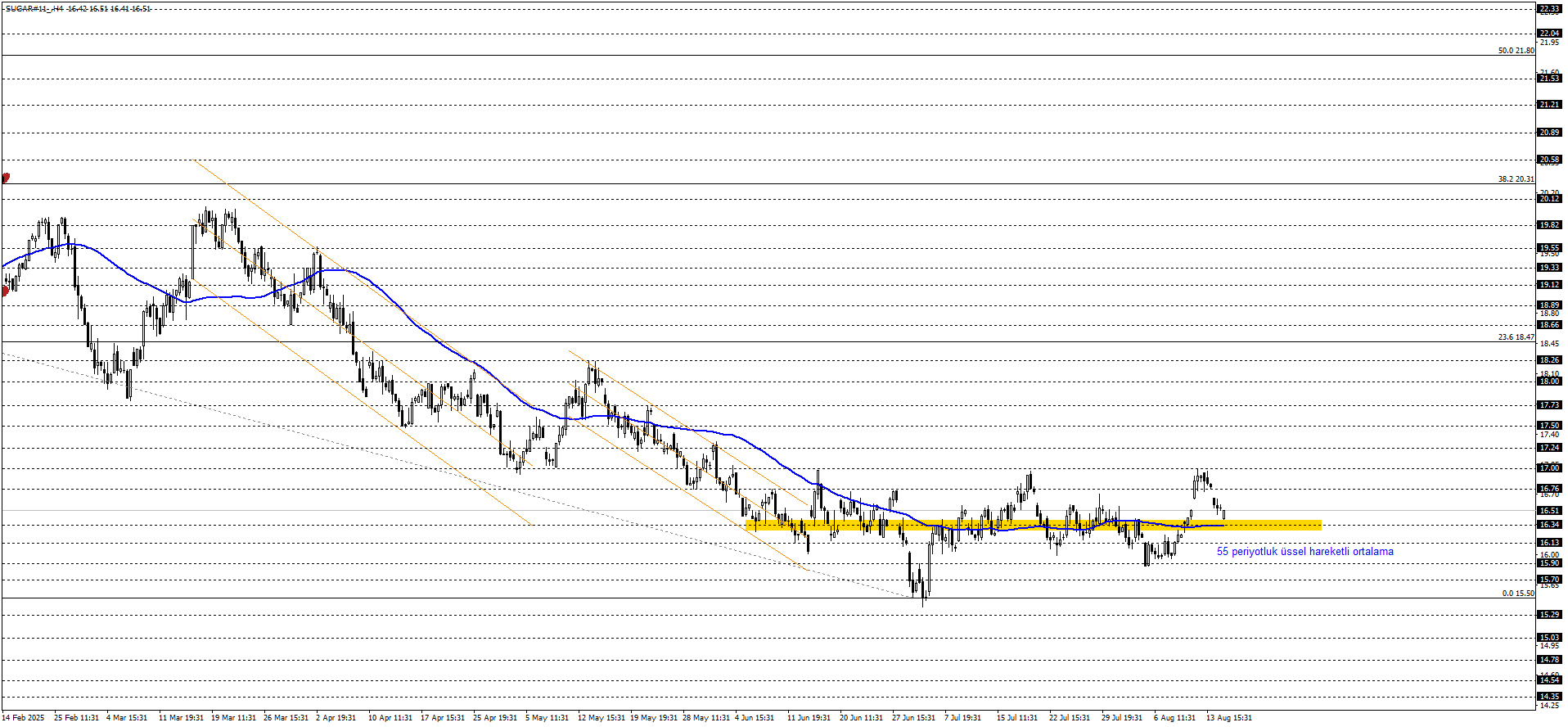The image size is (1568, 727).
Task: Click the price level tag 19.33
Action: coord(1549,268)
